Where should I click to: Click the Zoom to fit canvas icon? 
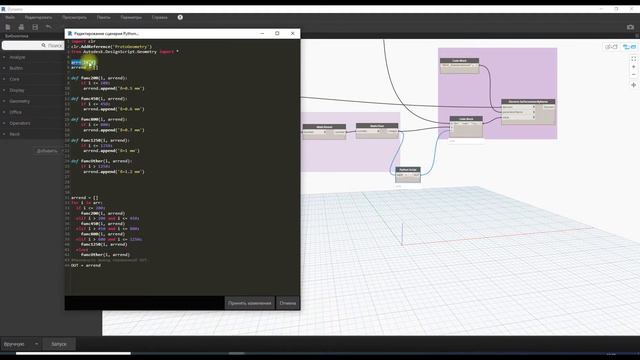tap(633, 59)
